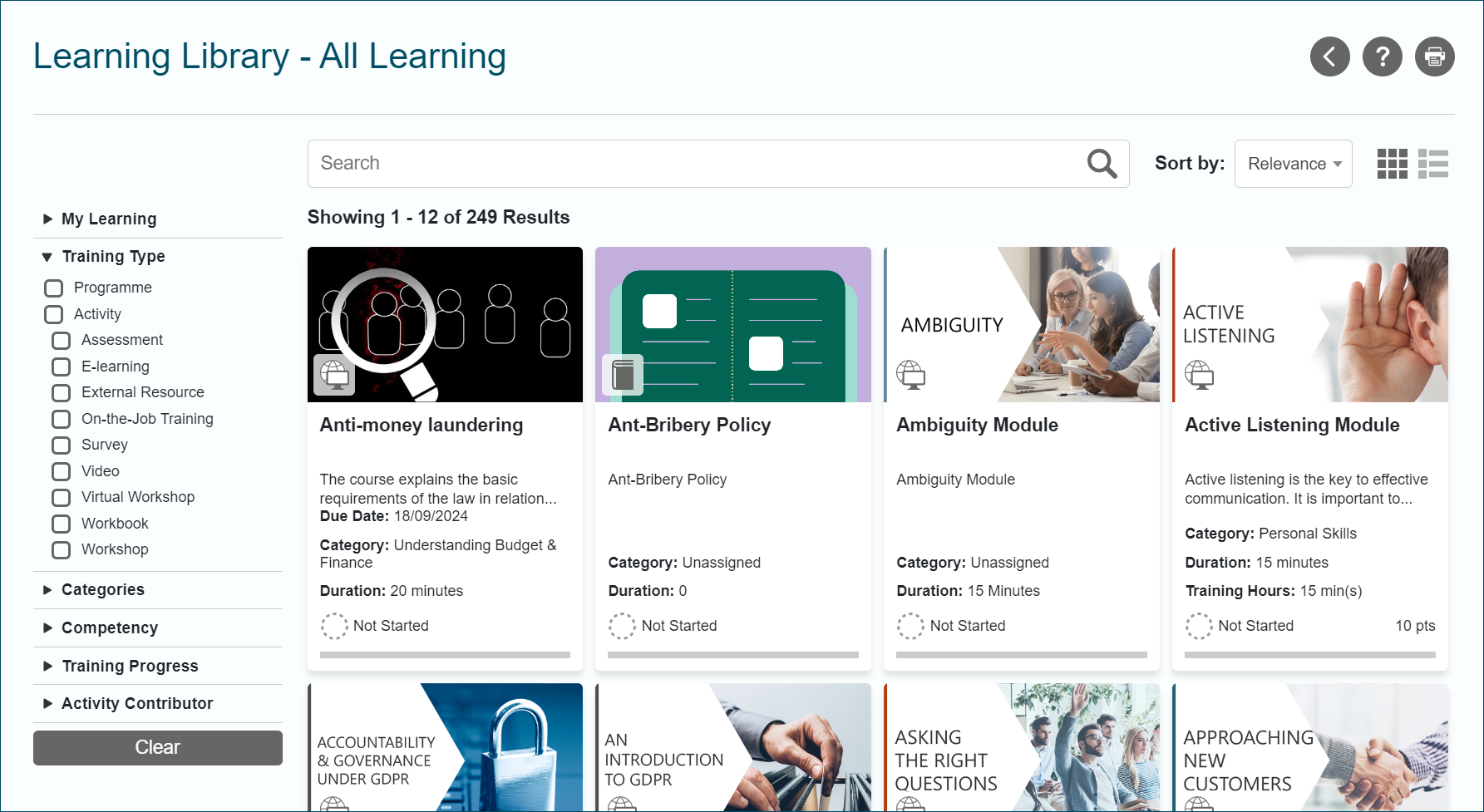Click progress bar on Ambiguity Module card
Viewport: 1484px width, 812px height.
(x=1022, y=655)
